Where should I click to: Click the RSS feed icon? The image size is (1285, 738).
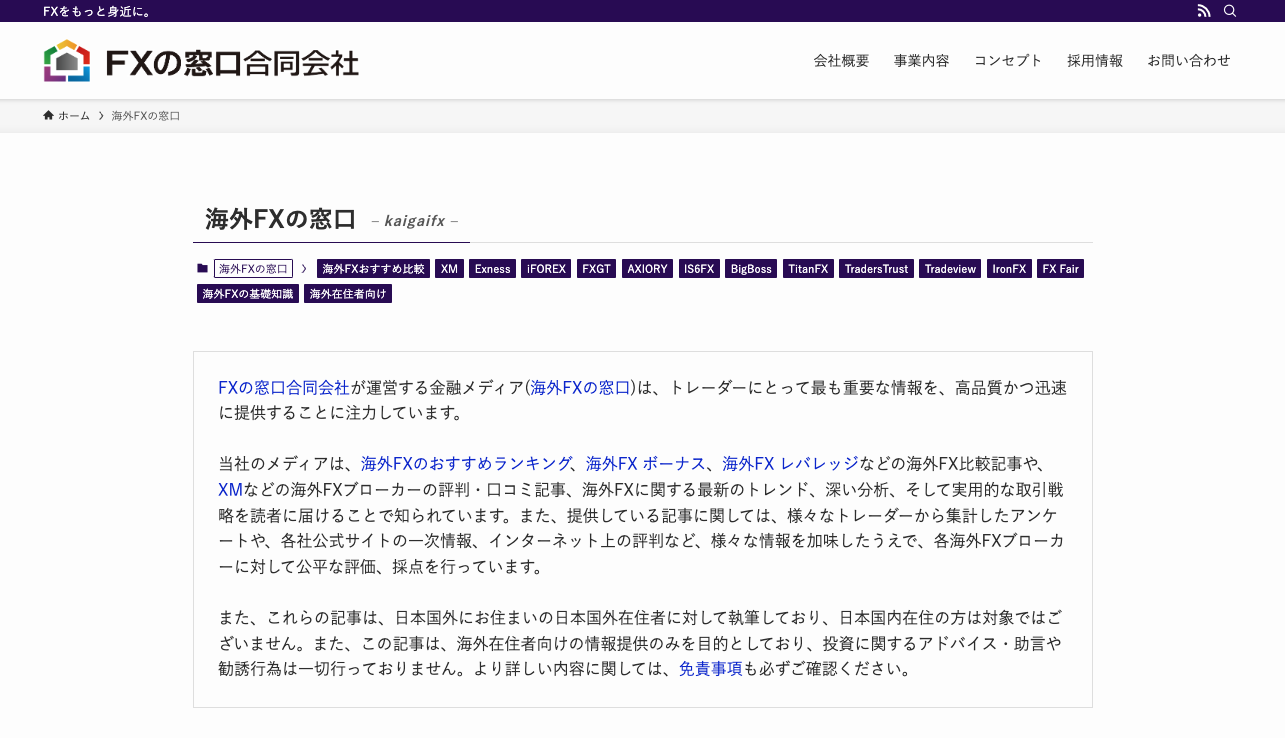[x=1204, y=11]
